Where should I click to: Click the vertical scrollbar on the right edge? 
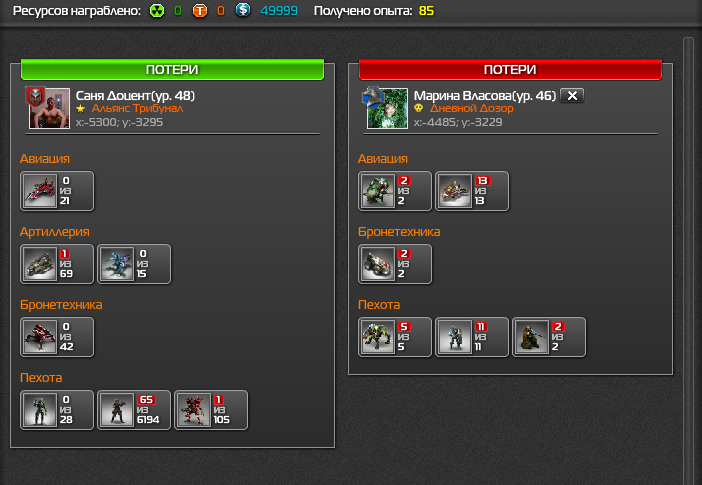coord(688,261)
